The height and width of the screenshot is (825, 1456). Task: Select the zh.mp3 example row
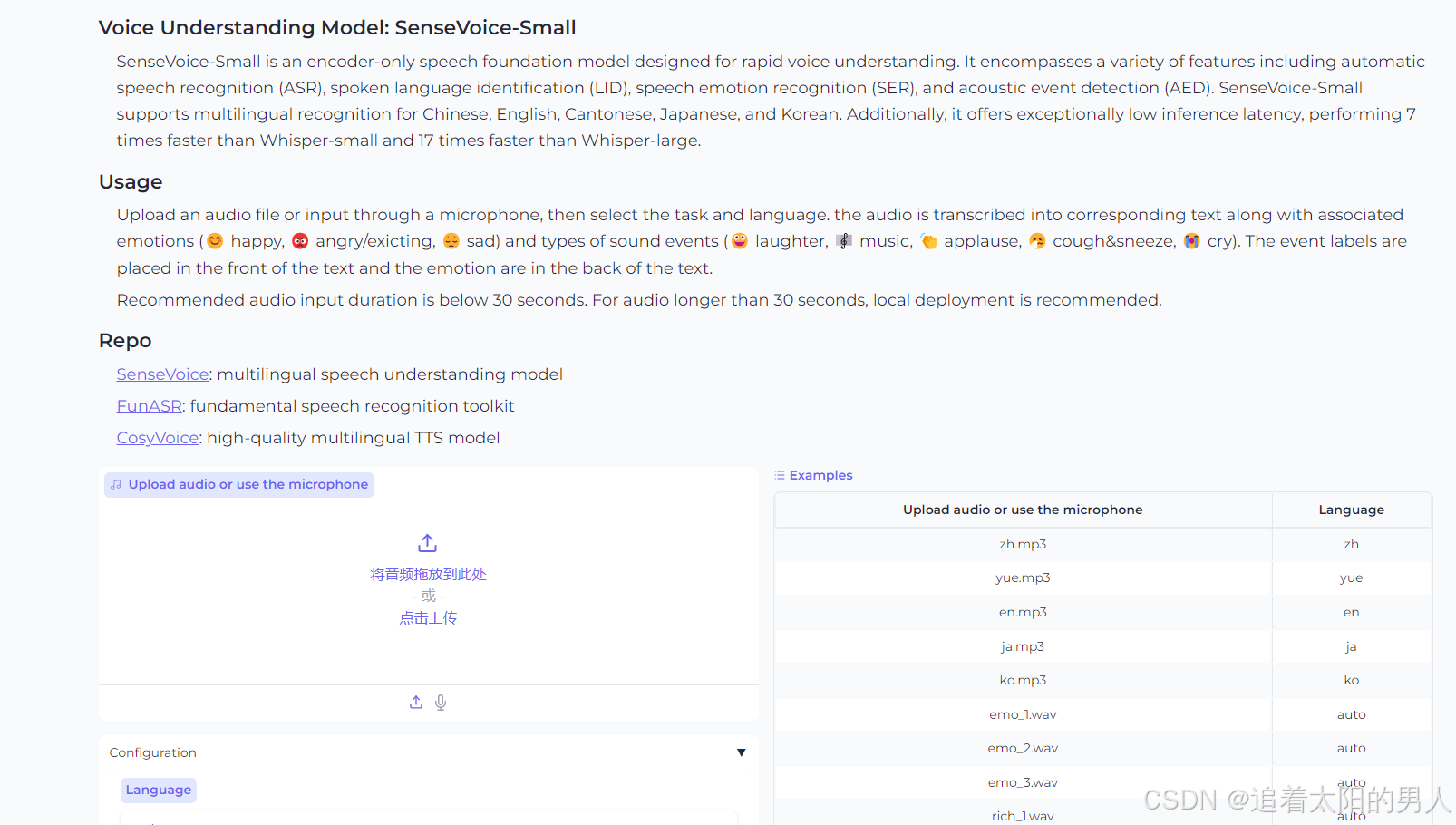pyautogui.click(x=1103, y=544)
